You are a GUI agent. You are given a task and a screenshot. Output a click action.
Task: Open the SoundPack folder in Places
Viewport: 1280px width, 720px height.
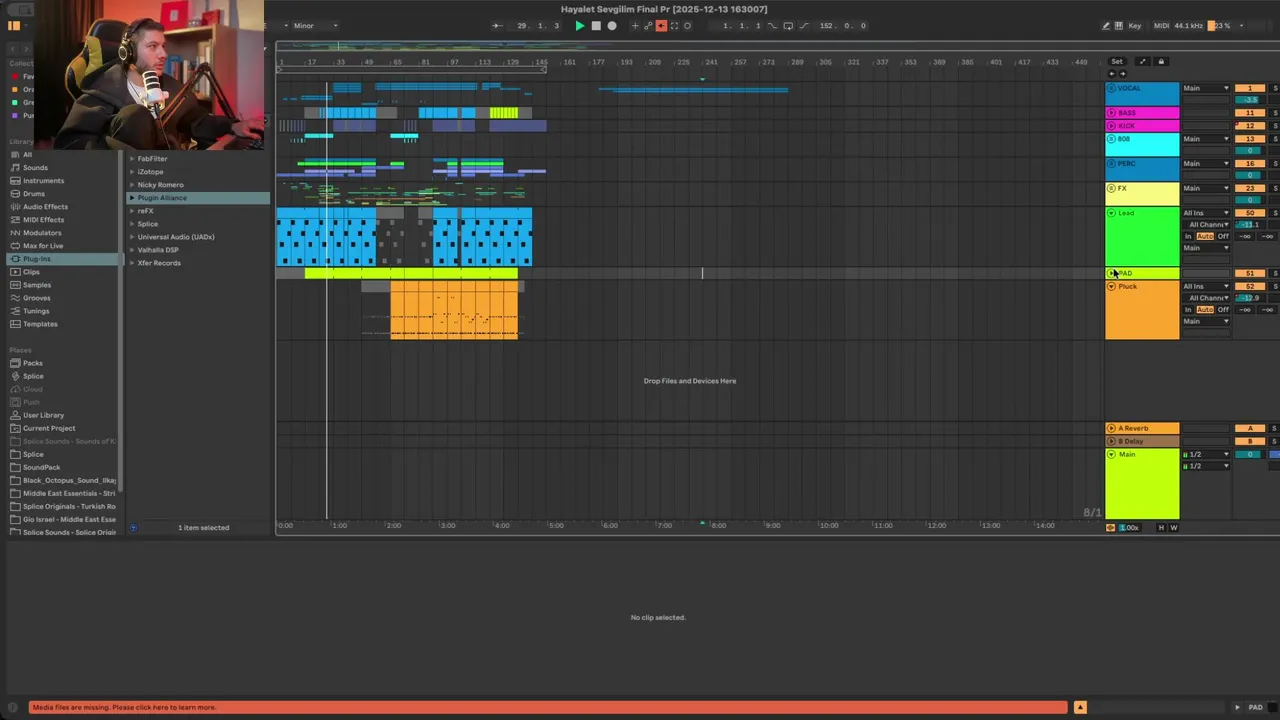[x=41, y=467]
